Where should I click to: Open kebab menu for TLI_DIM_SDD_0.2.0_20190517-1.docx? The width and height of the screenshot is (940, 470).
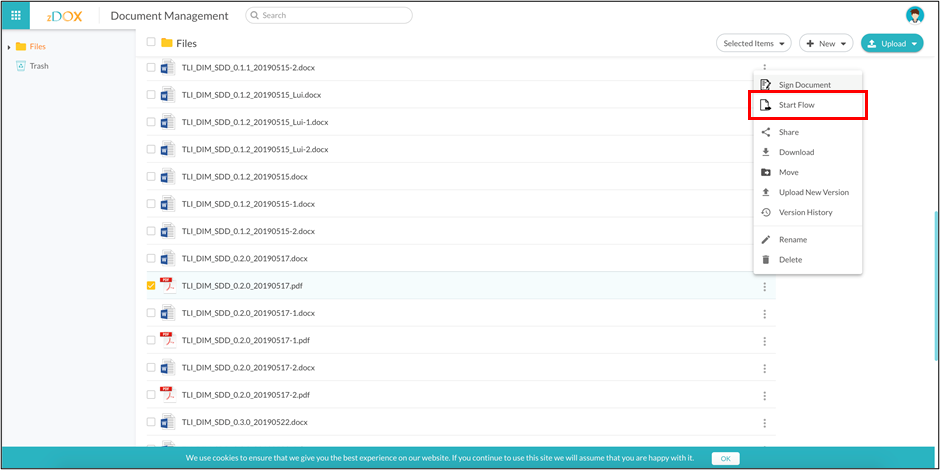(764, 314)
